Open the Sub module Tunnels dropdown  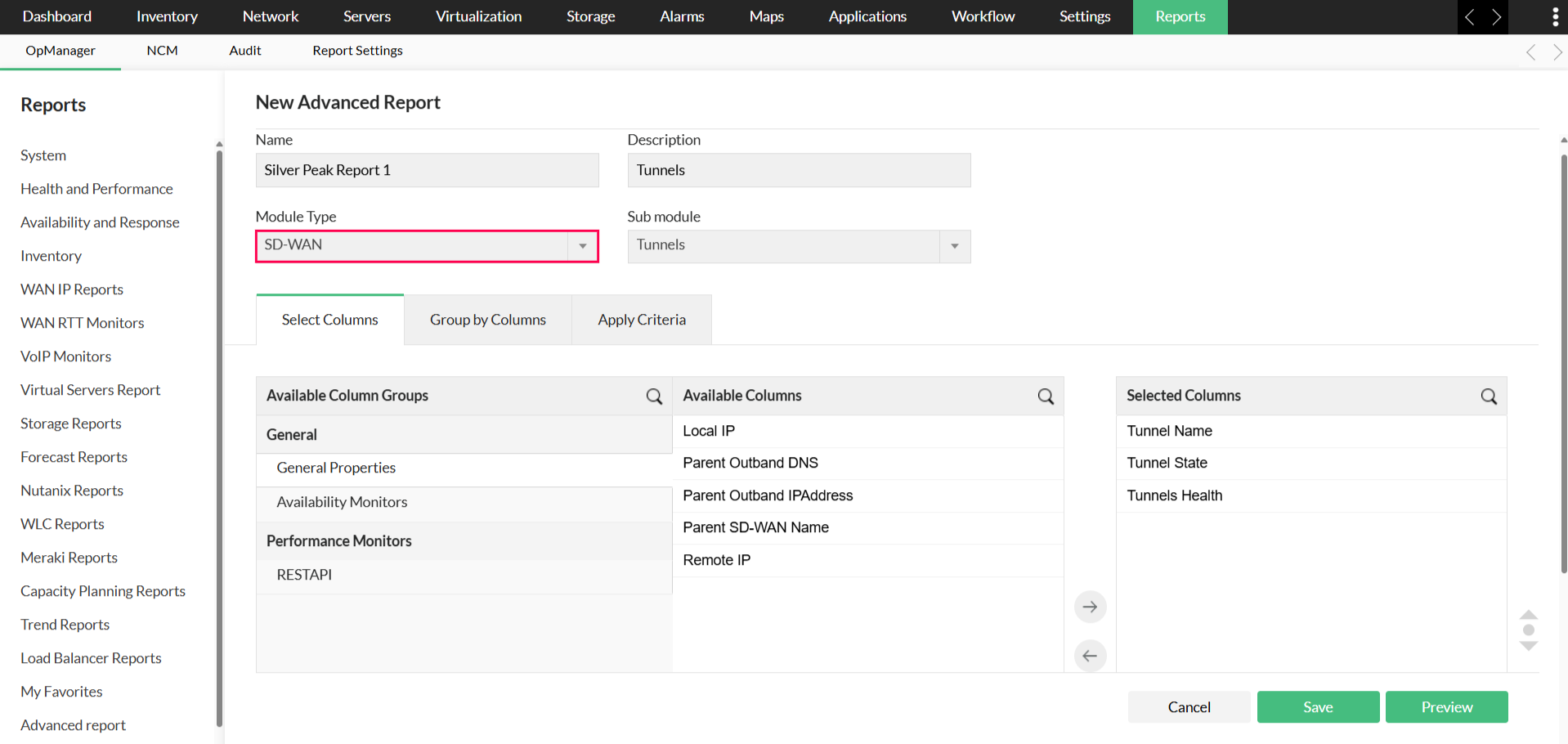[x=799, y=246]
